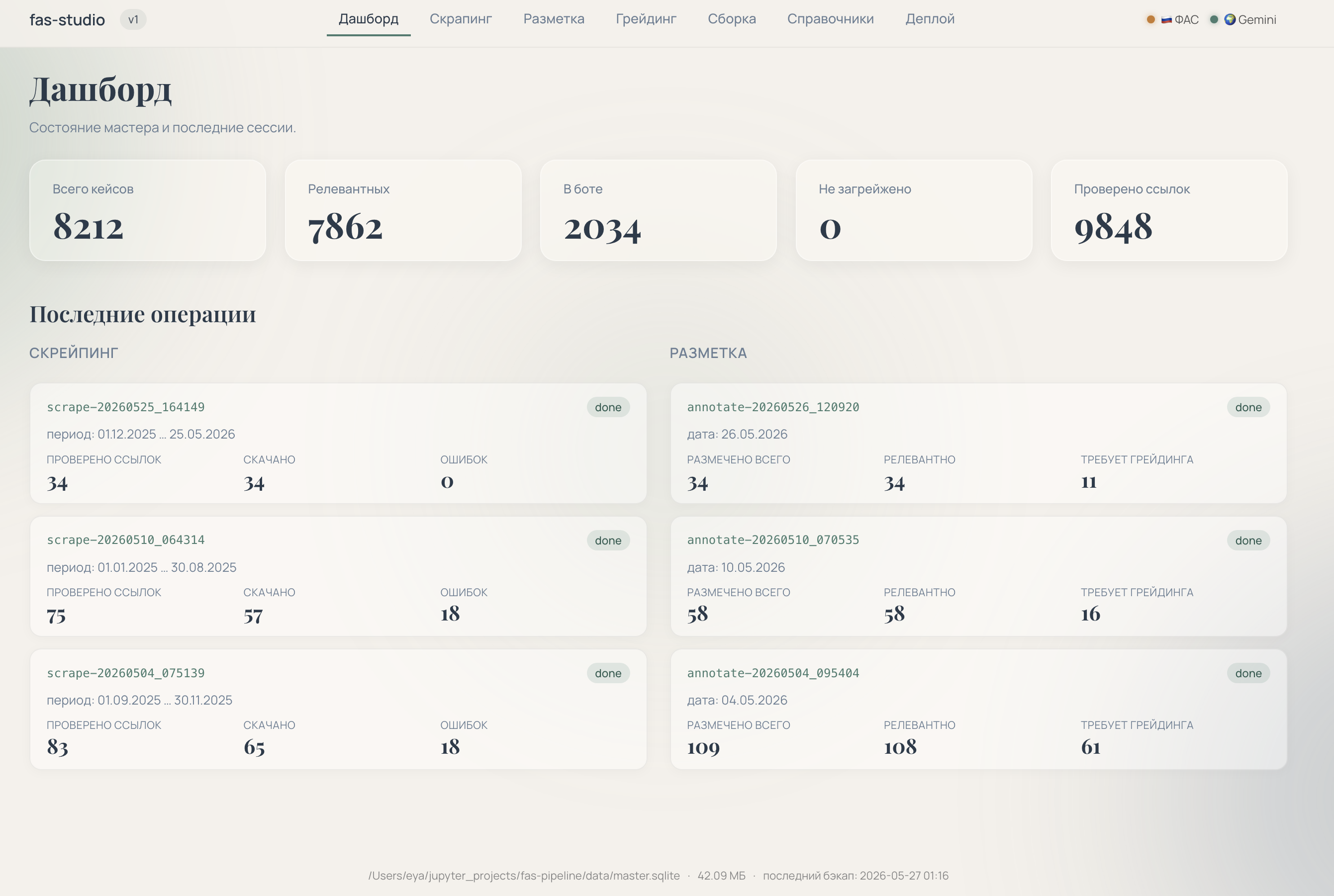
Task: Click the дата: 26.05.2026 text
Action: point(737,434)
